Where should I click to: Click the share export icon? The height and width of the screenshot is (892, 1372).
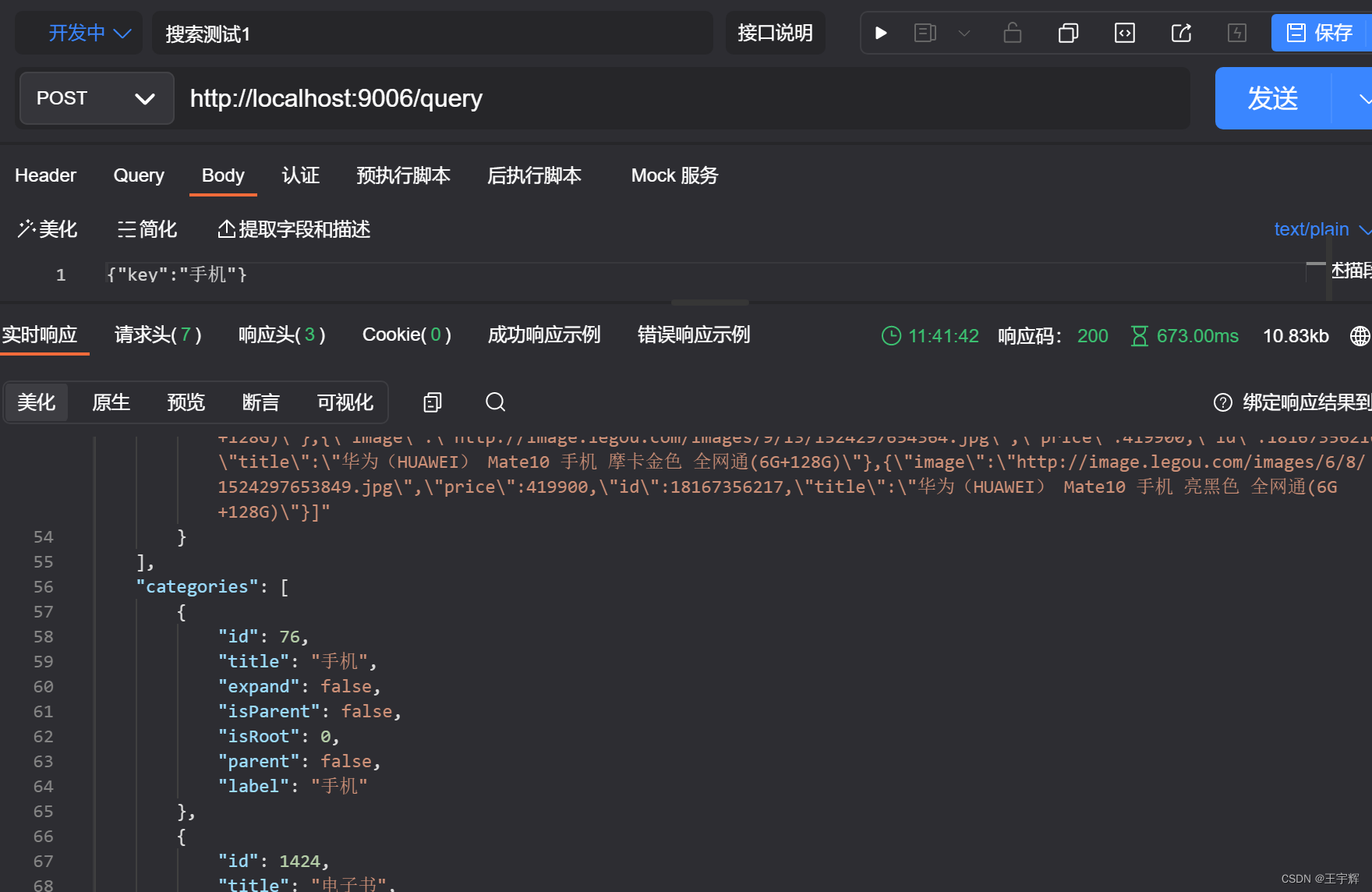(x=1181, y=33)
